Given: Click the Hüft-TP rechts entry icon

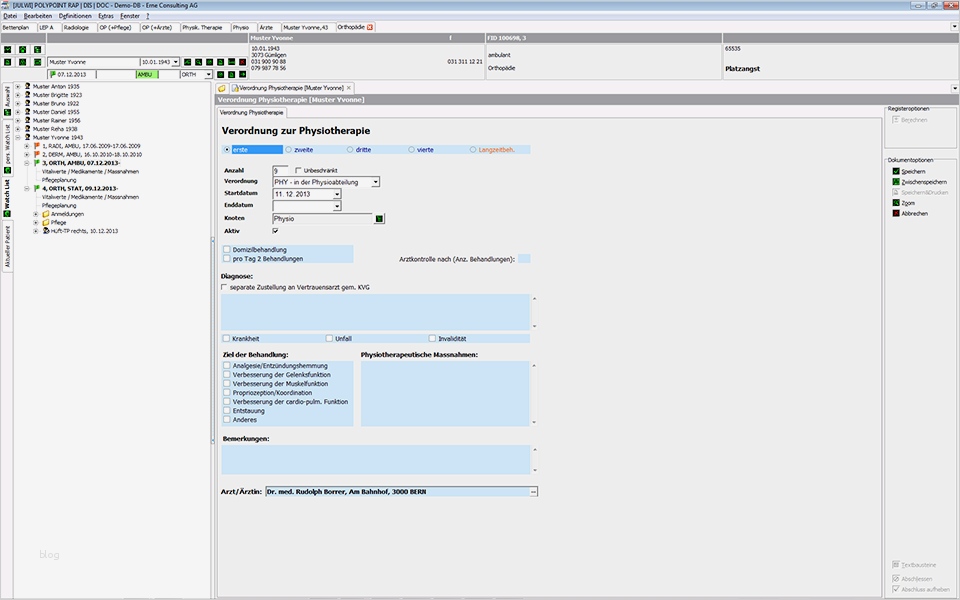Looking at the screenshot, I should click(46, 231).
